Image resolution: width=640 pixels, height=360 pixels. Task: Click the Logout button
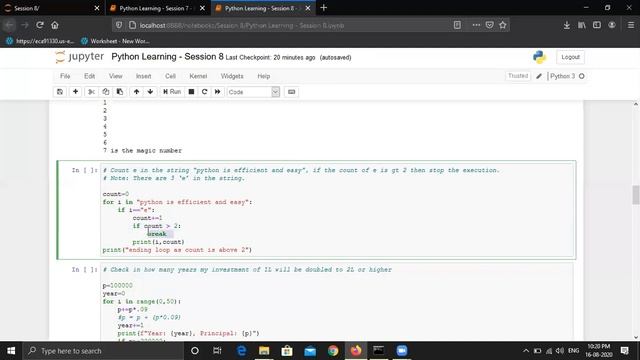coord(570,57)
